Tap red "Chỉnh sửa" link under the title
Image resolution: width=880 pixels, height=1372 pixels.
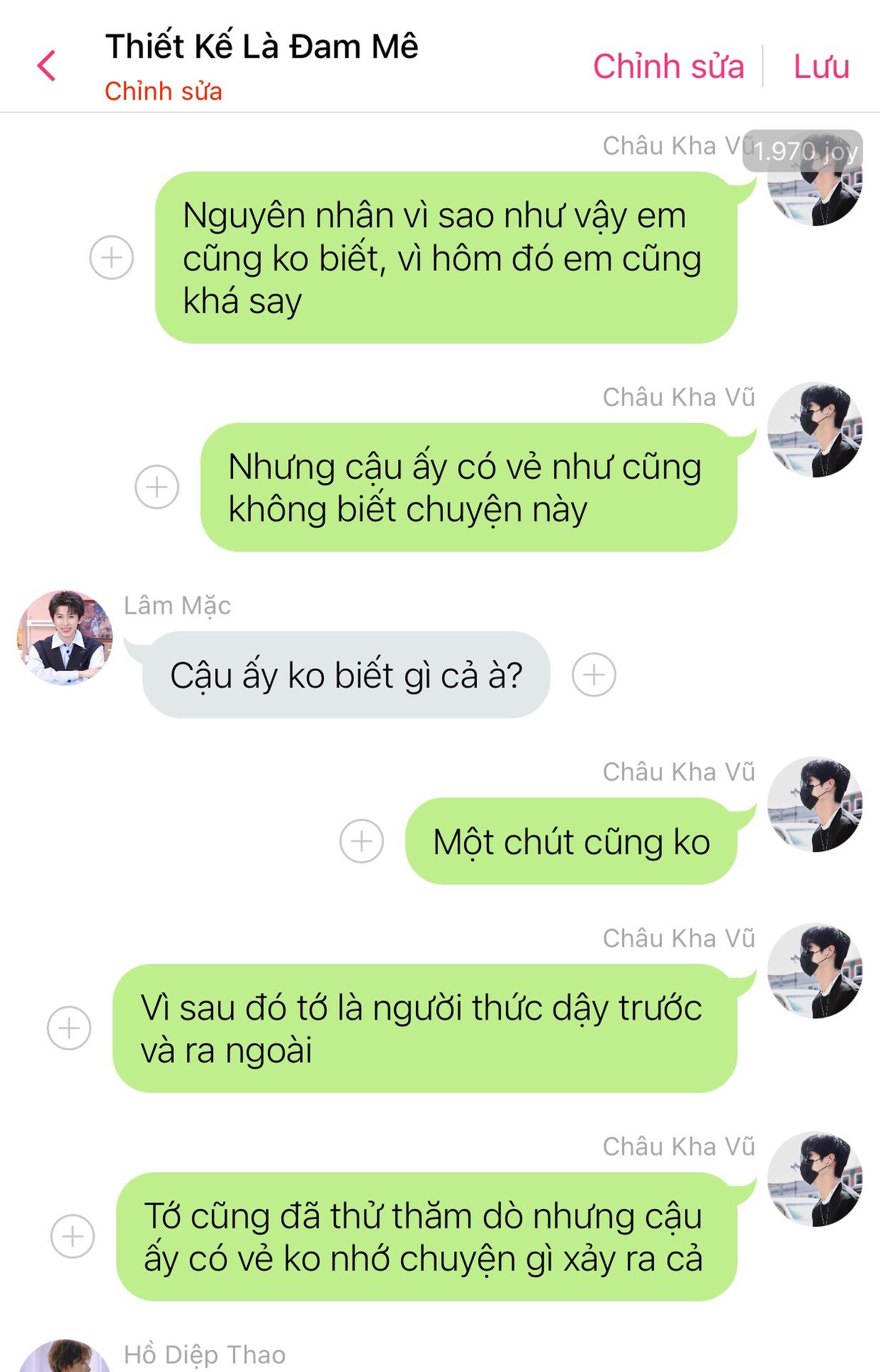tap(164, 91)
